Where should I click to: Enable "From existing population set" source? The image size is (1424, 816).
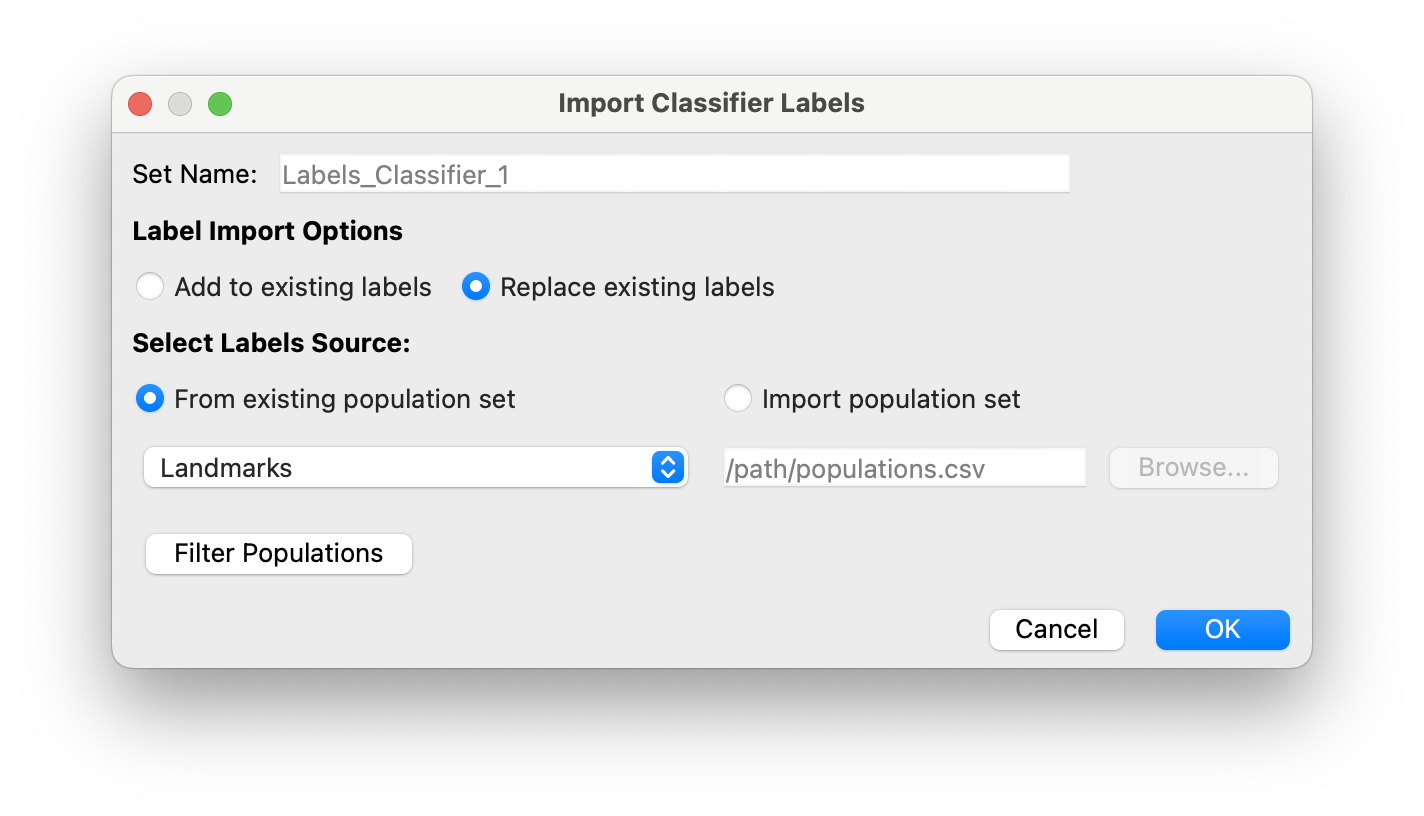[x=149, y=398]
